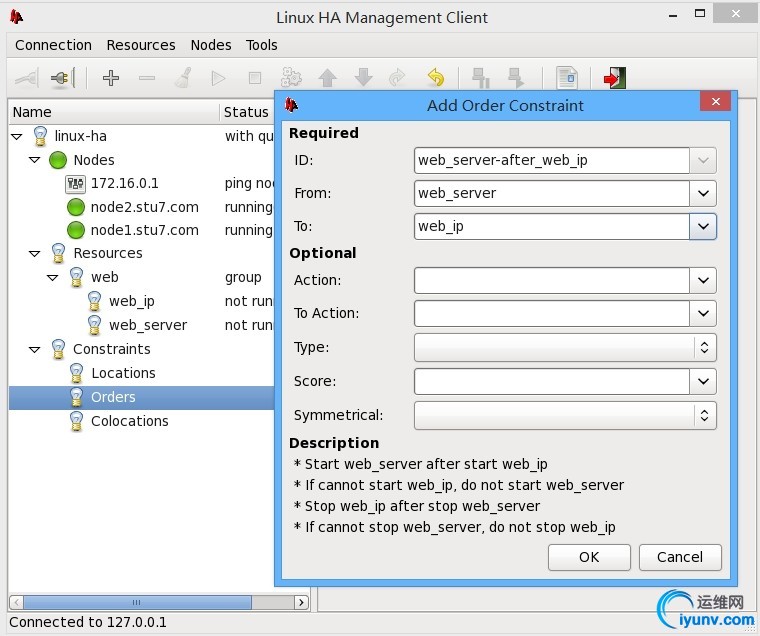Open the From dropdown arrow

pos(703,193)
